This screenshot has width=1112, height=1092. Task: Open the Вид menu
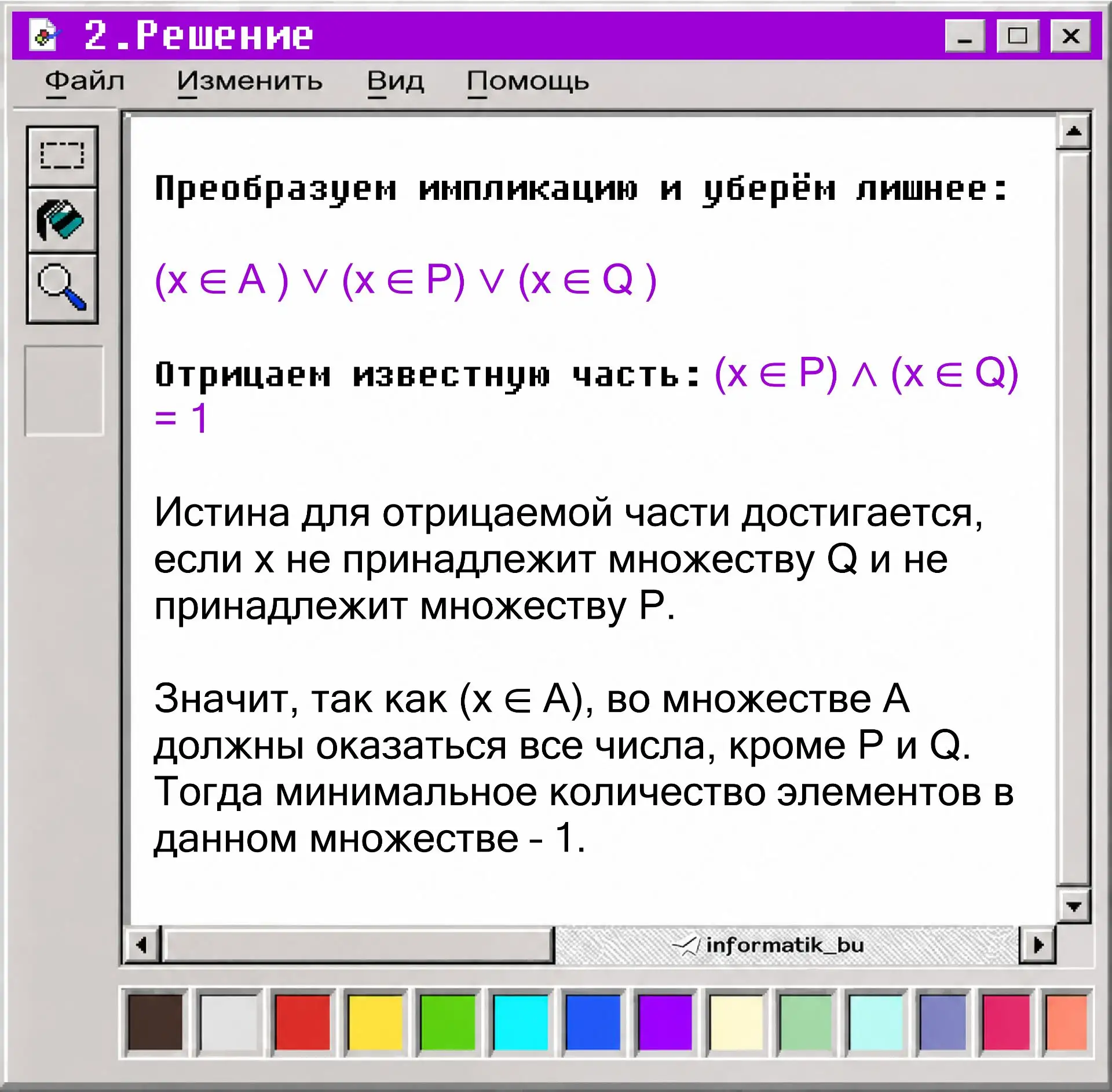pyautogui.click(x=396, y=82)
